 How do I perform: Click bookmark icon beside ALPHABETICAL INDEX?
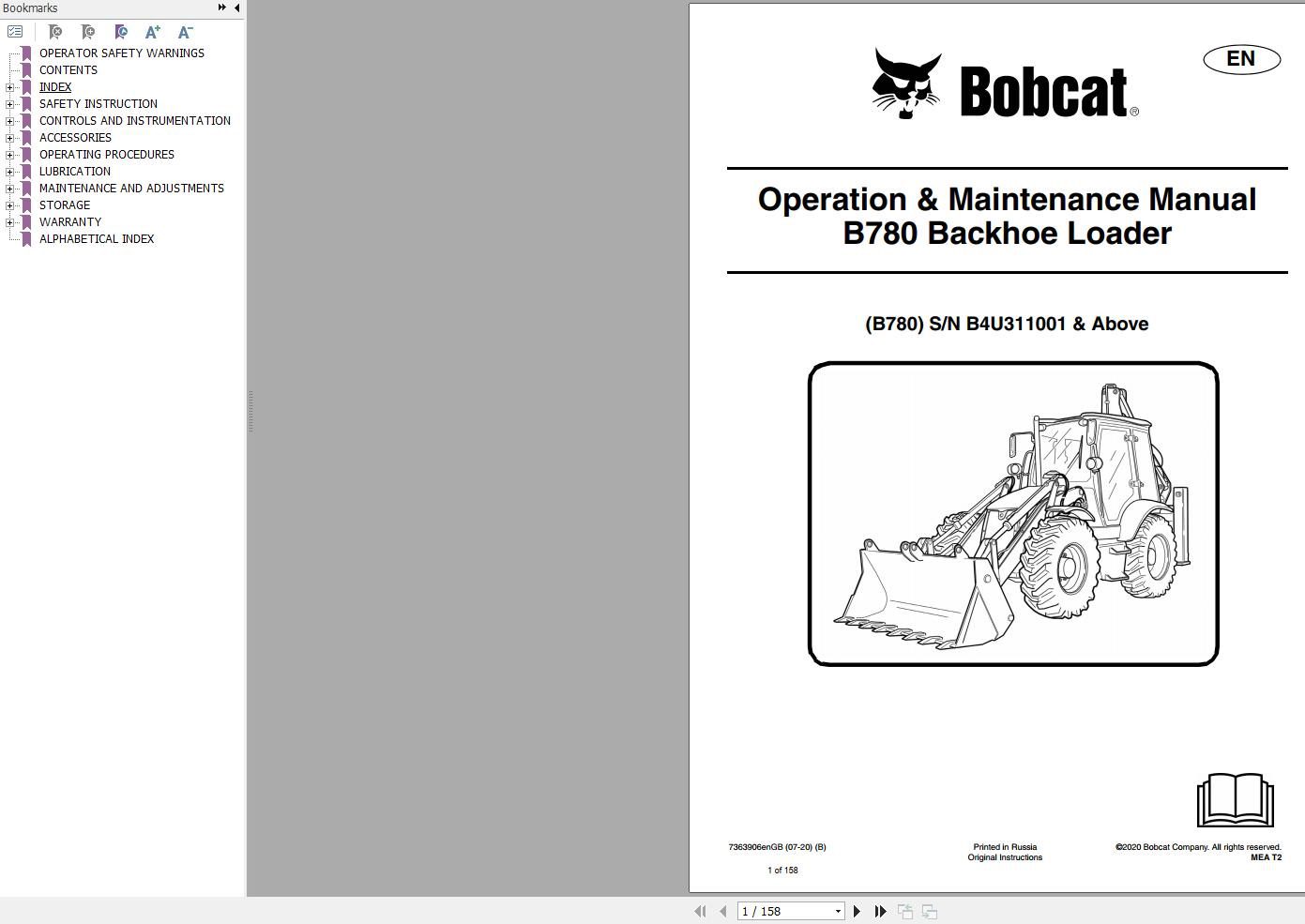pyautogui.click(x=26, y=239)
